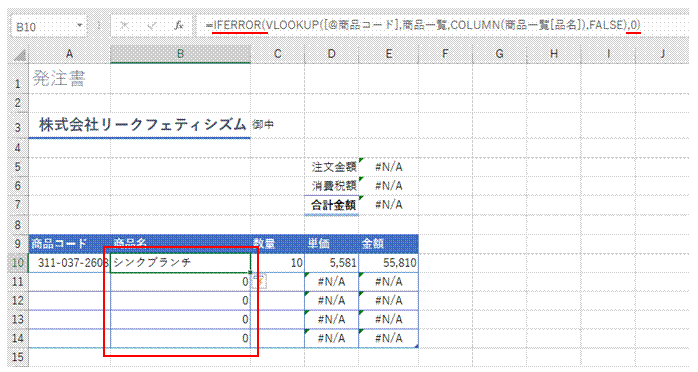698x372 pixels.
Task: Click the #N/A cell next to 合計金額
Action: 388,205
